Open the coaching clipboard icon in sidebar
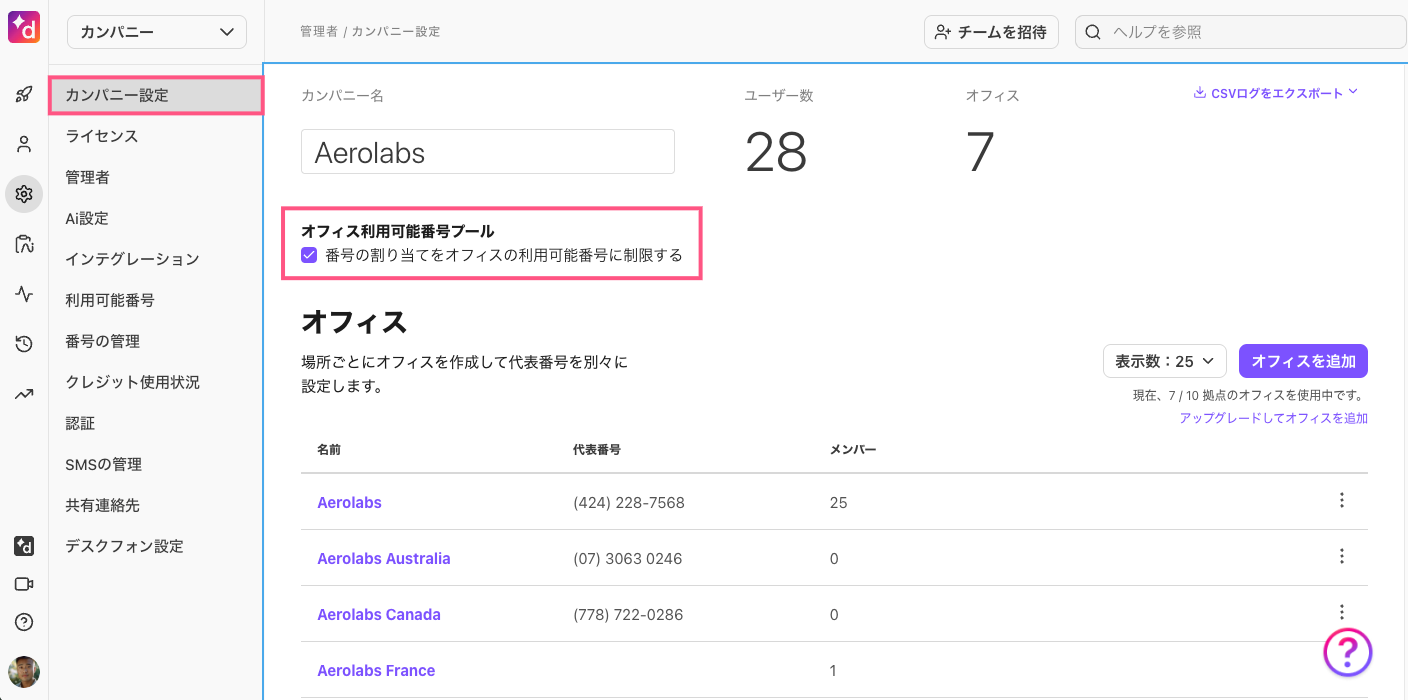The width and height of the screenshot is (1408, 700). [24, 244]
